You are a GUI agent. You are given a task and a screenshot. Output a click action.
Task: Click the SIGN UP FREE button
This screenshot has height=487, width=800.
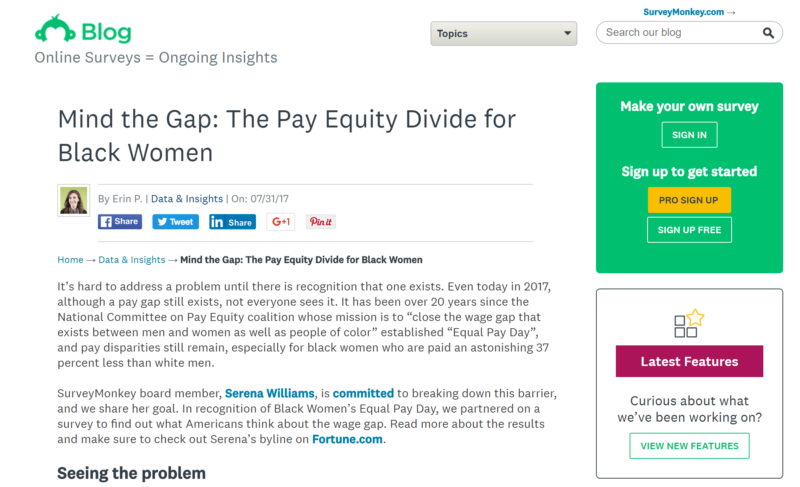click(689, 230)
